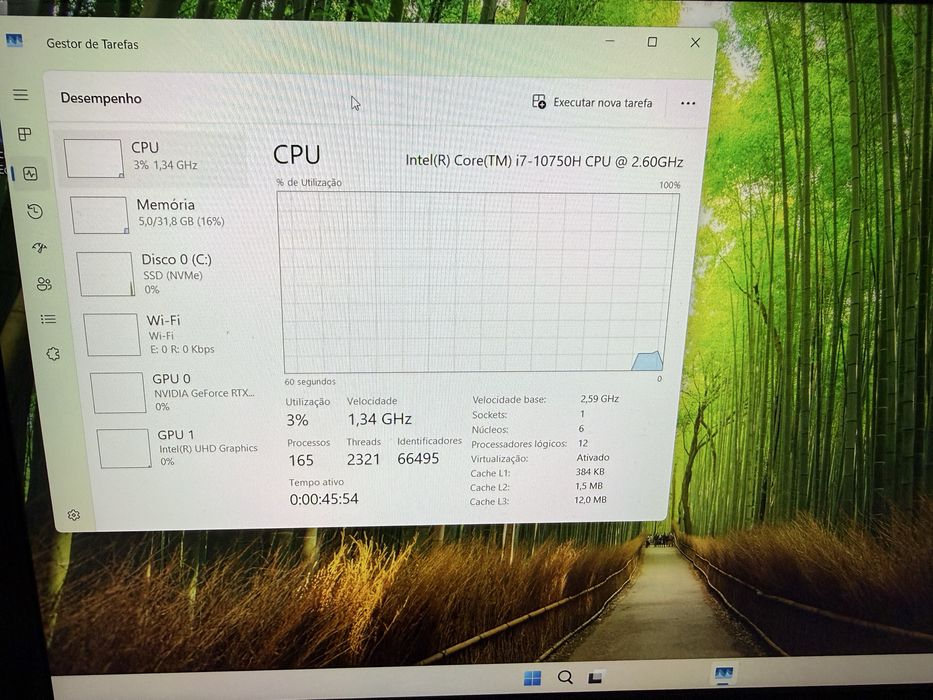Click the '2,59 GHz' base speed value
933x700 pixels.
click(599, 399)
